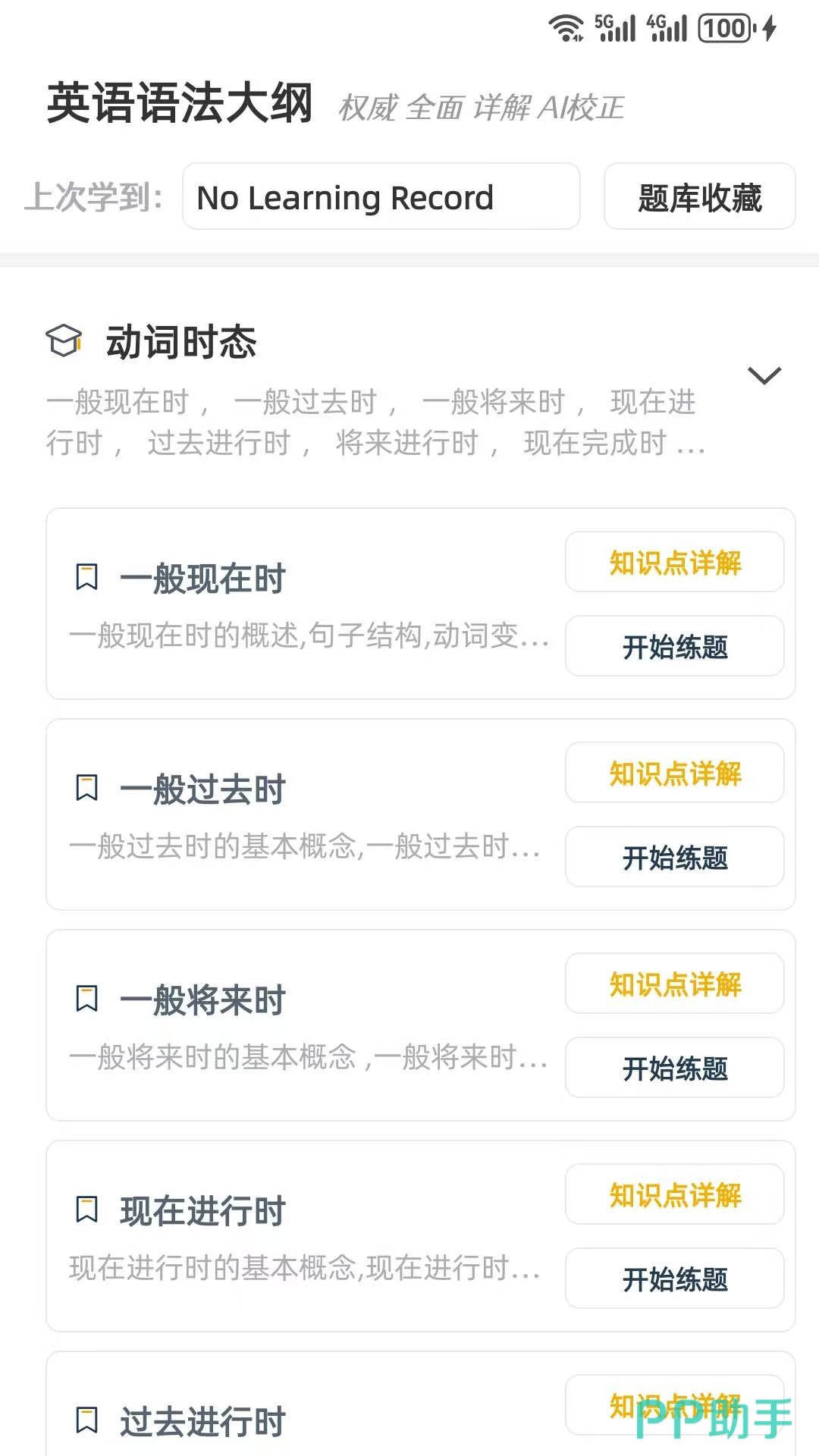The width and height of the screenshot is (819, 1456).
Task: Click the graduation cap icon beside 动词时态
Action: (64, 341)
